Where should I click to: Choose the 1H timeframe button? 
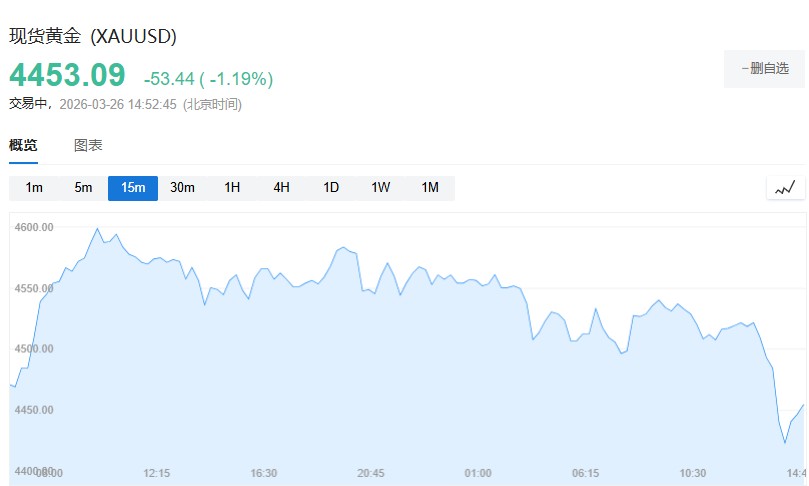[x=232, y=188]
